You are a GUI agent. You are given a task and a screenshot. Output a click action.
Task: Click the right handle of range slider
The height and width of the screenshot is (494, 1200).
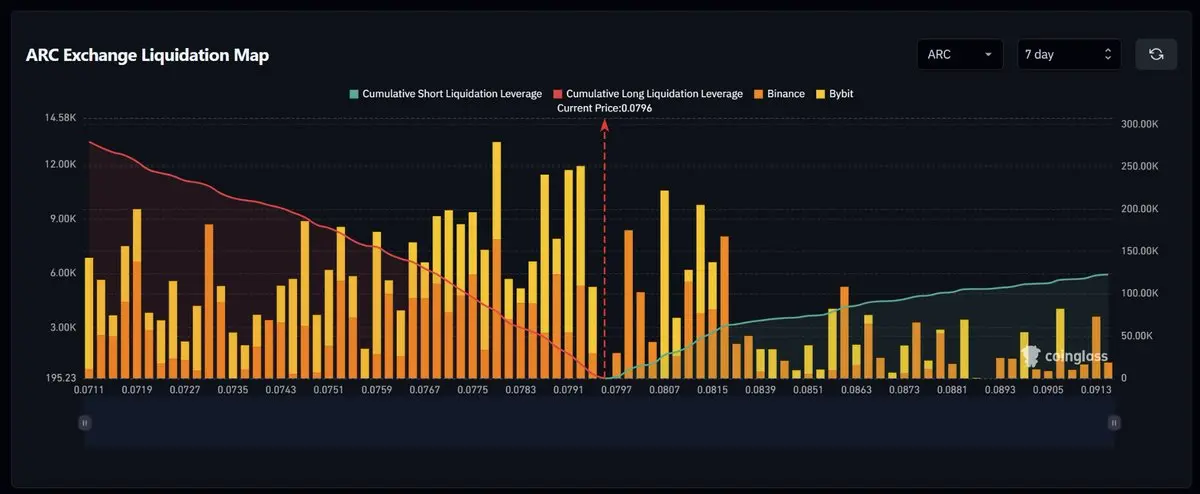point(1114,423)
